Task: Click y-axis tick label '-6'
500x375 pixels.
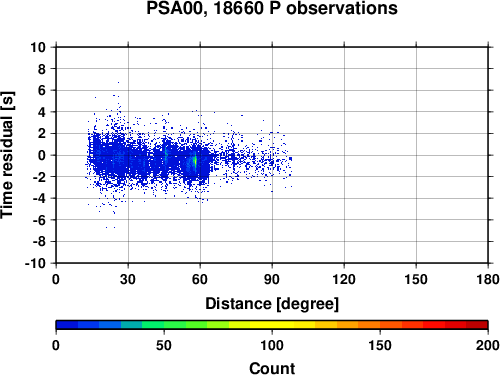Action: point(39,220)
